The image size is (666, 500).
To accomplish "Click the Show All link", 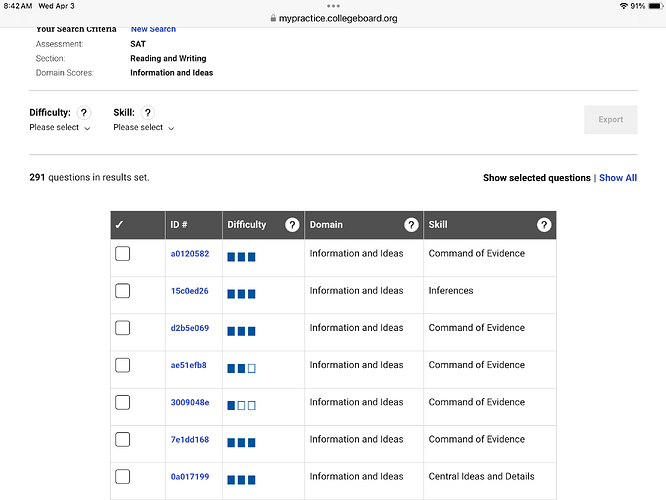I will (x=618, y=178).
